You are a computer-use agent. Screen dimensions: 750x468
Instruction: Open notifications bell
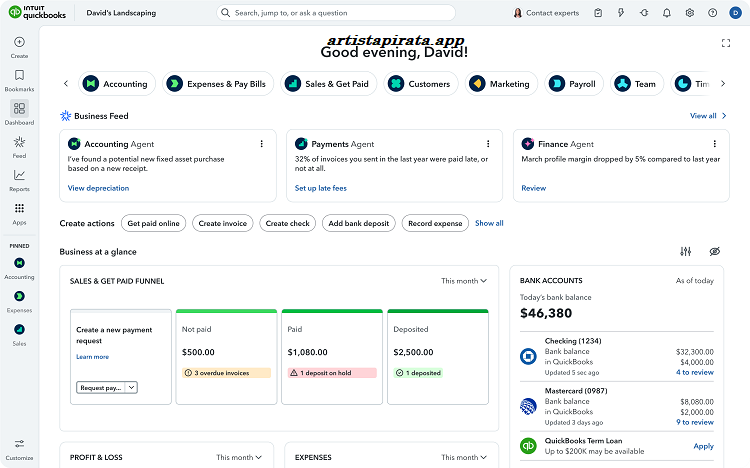[667, 13]
